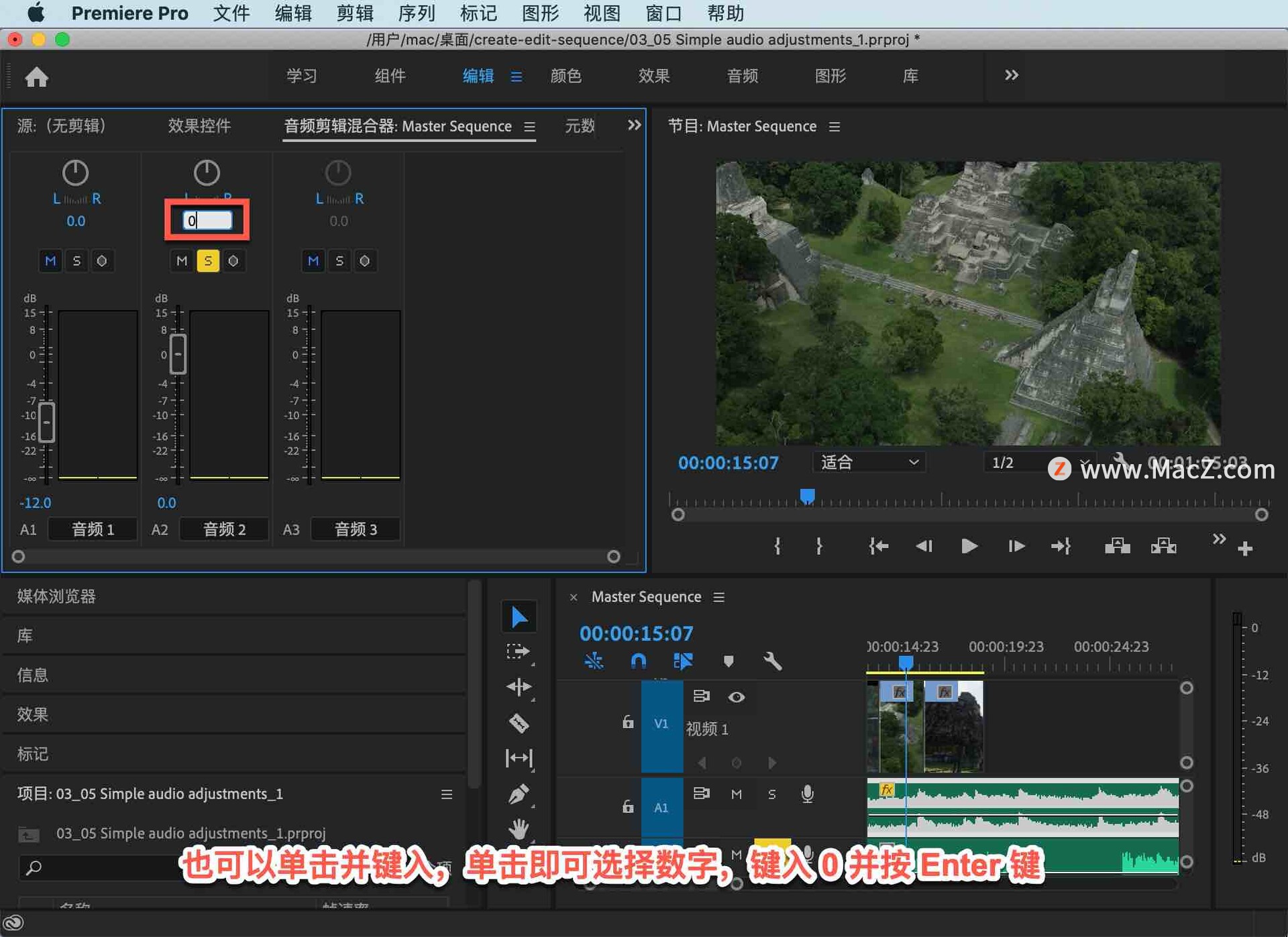The height and width of the screenshot is (937, 1288).
Task: Select the Pen tool in the timeline tools
Action: 519,793
